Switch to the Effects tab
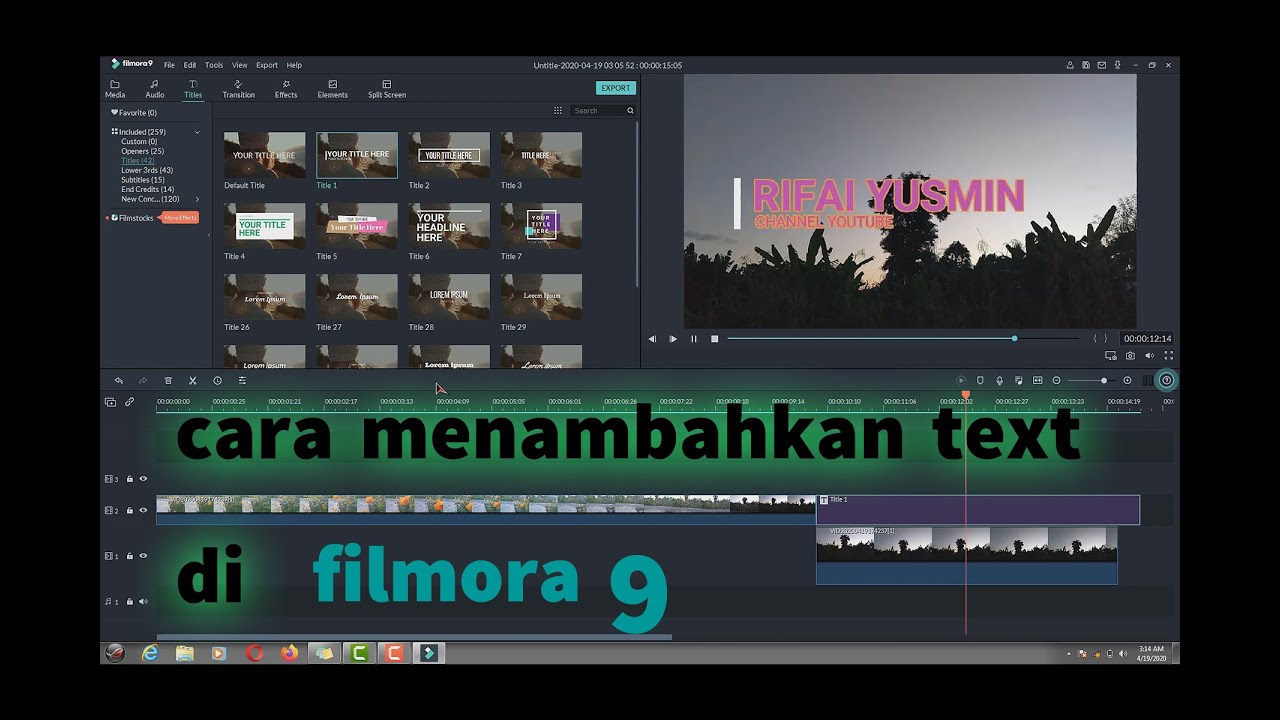This screenshot has width=1280, height=720. click(286, 90)
